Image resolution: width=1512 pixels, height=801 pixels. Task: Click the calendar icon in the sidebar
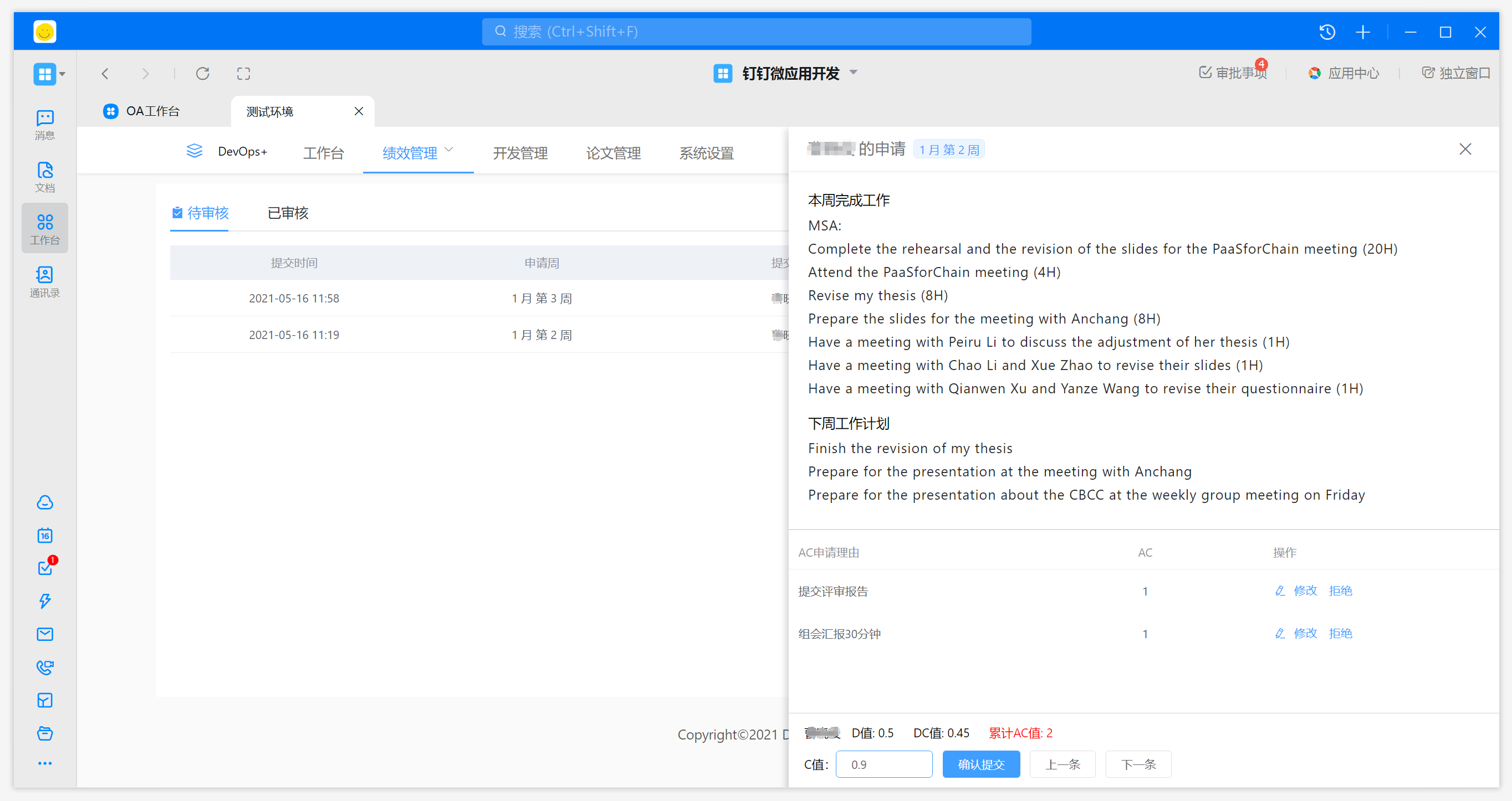point(44,535)
